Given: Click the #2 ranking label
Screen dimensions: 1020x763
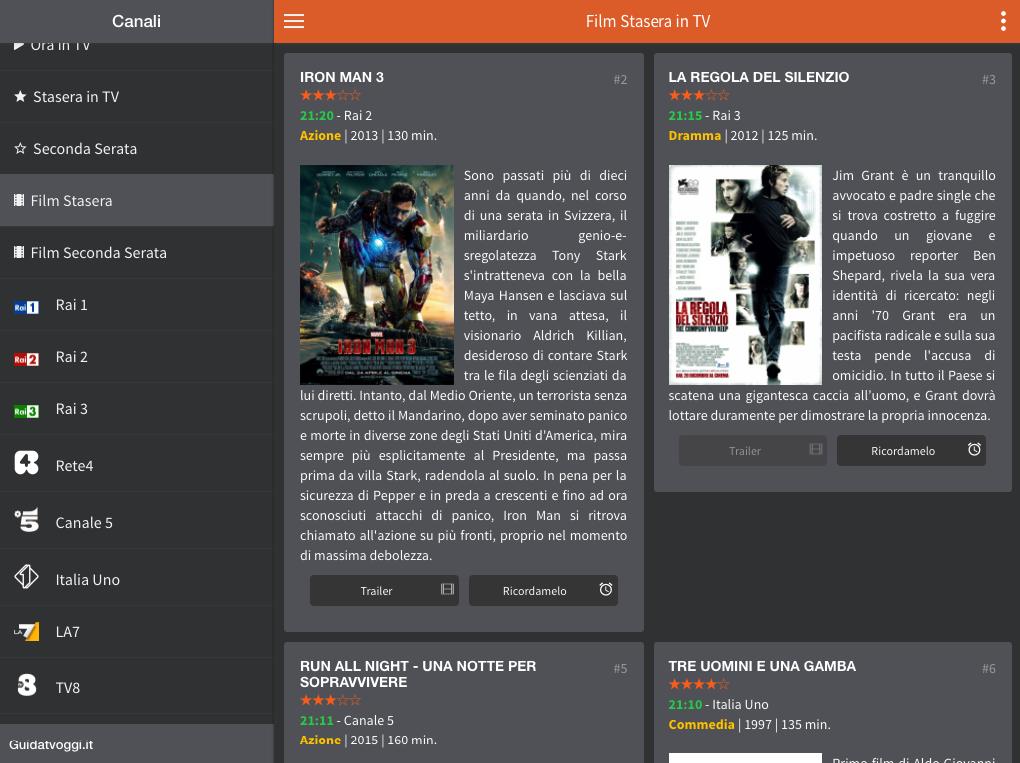Looking at the screenshot, I should pyautogui.click(x=620, y=79).
